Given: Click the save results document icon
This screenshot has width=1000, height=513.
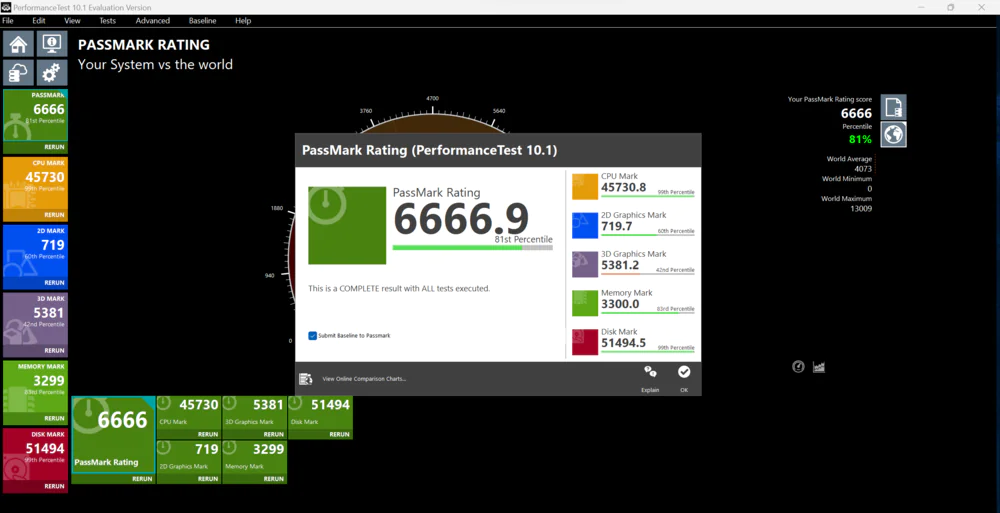Looking at the screenshot, I should click(893, 107).
